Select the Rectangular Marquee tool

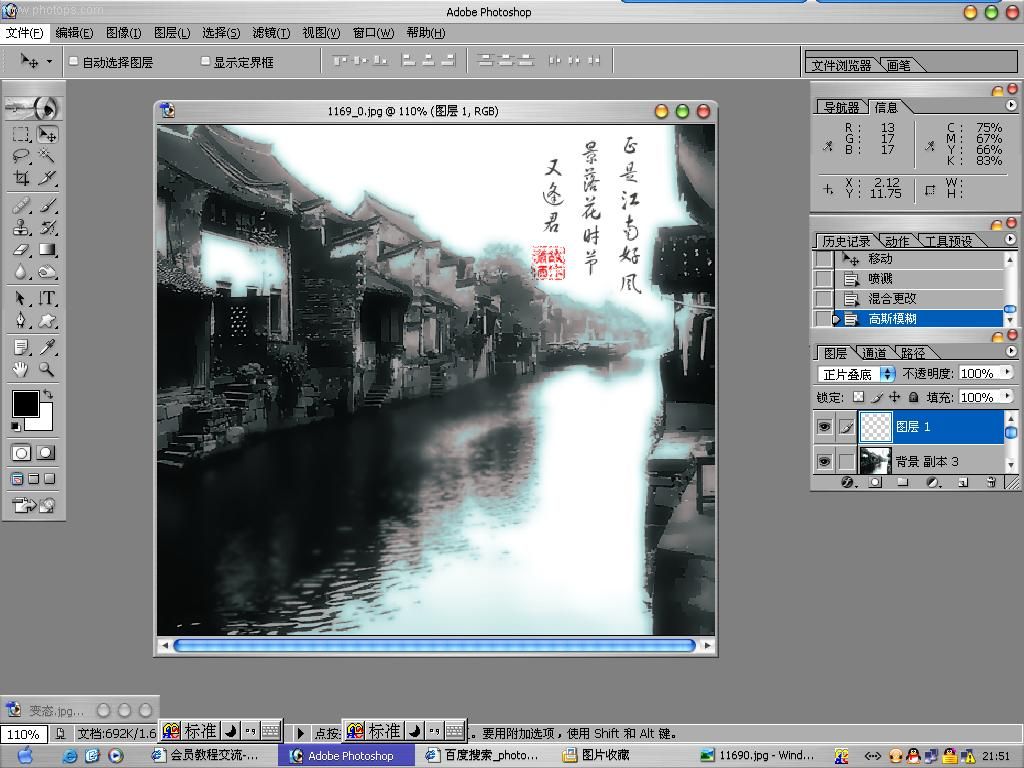coord(21,135)
